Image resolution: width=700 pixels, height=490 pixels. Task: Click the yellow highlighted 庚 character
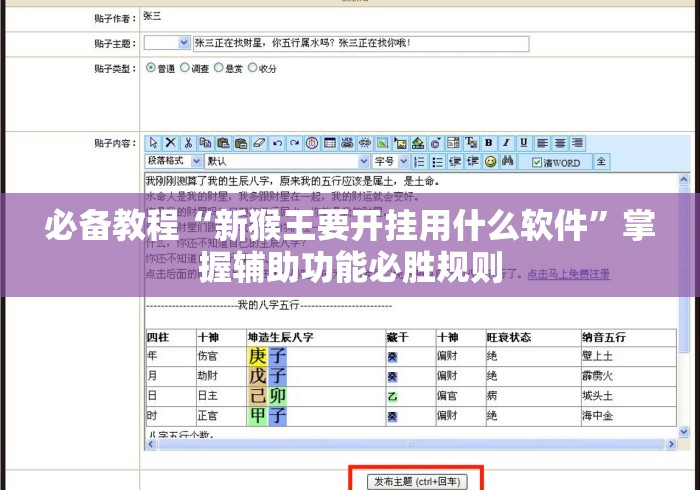[x=258, y=357]
